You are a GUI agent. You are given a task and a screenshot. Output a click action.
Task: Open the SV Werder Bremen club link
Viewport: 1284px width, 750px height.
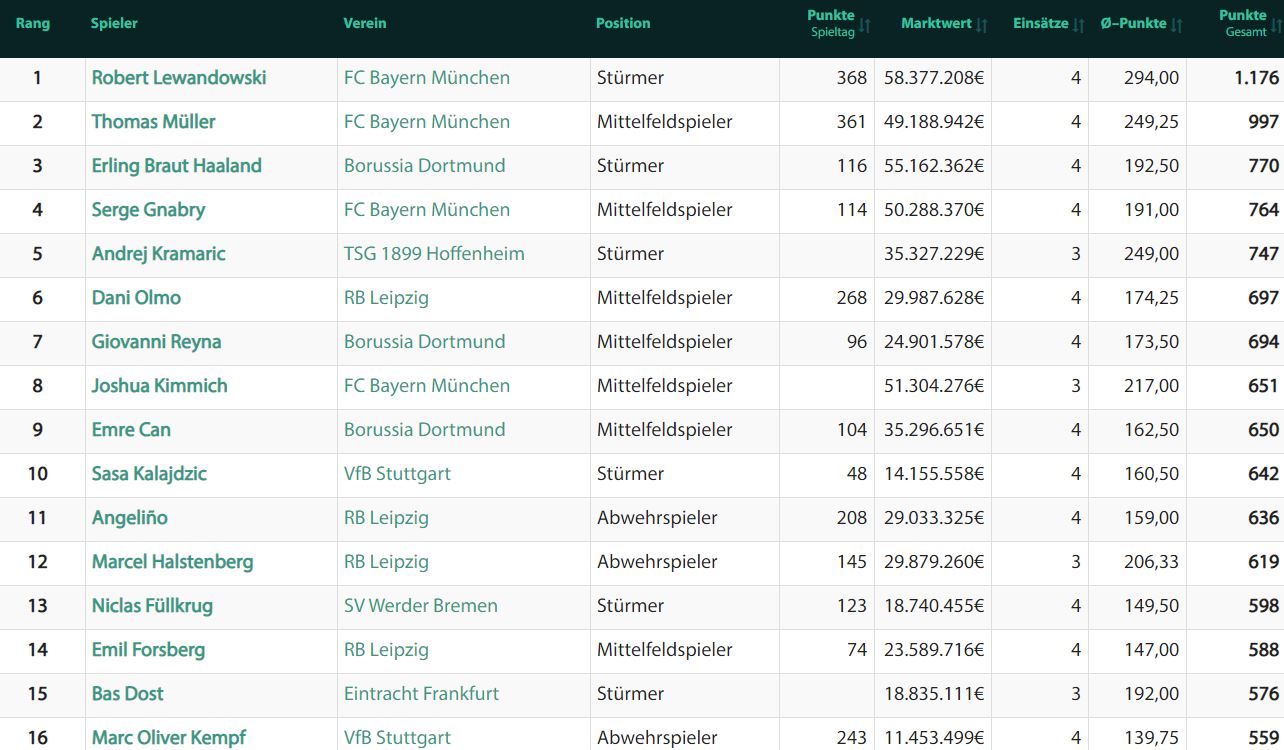pos(421,606)
